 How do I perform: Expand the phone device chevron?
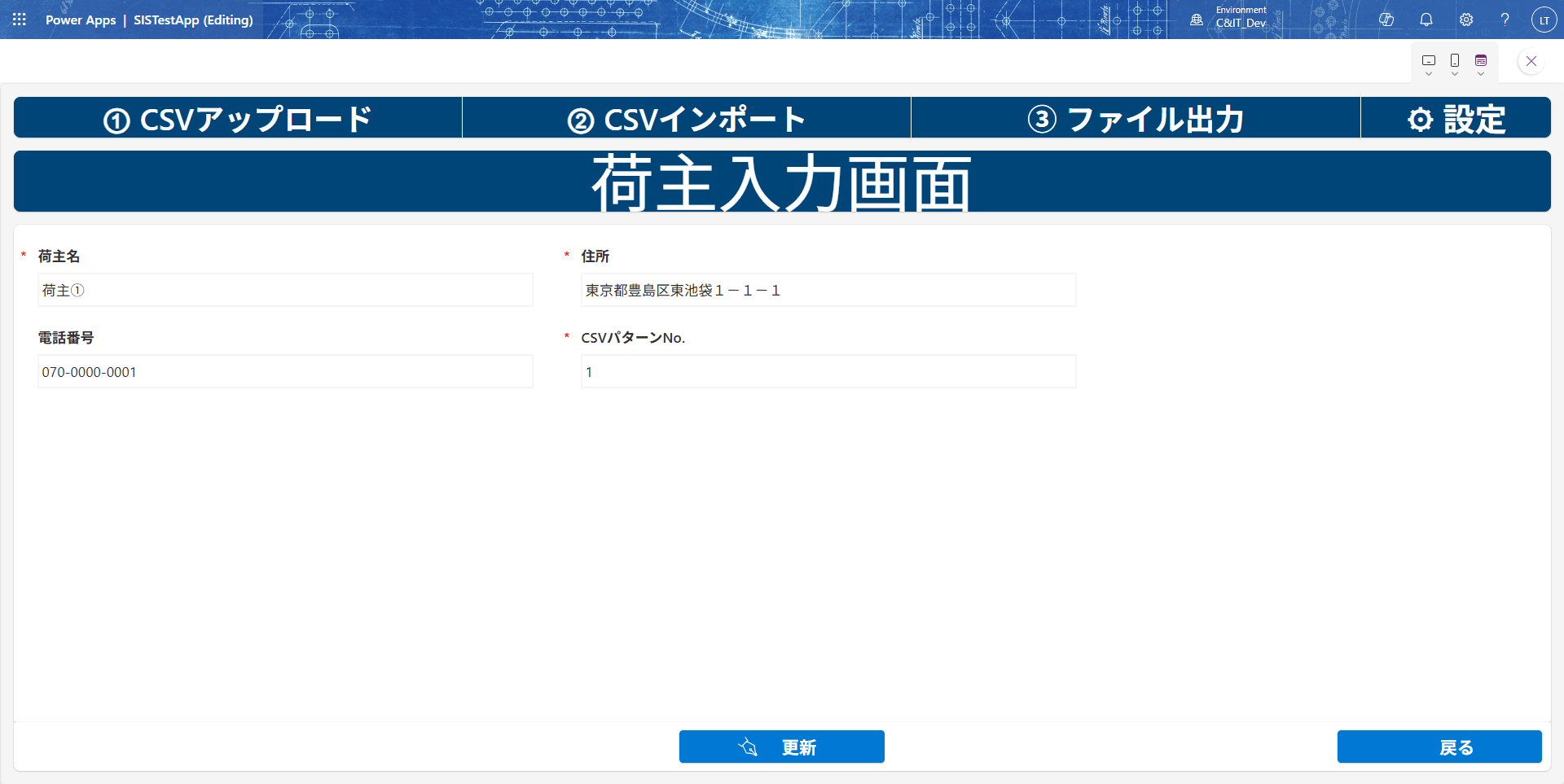(1455, 74)
